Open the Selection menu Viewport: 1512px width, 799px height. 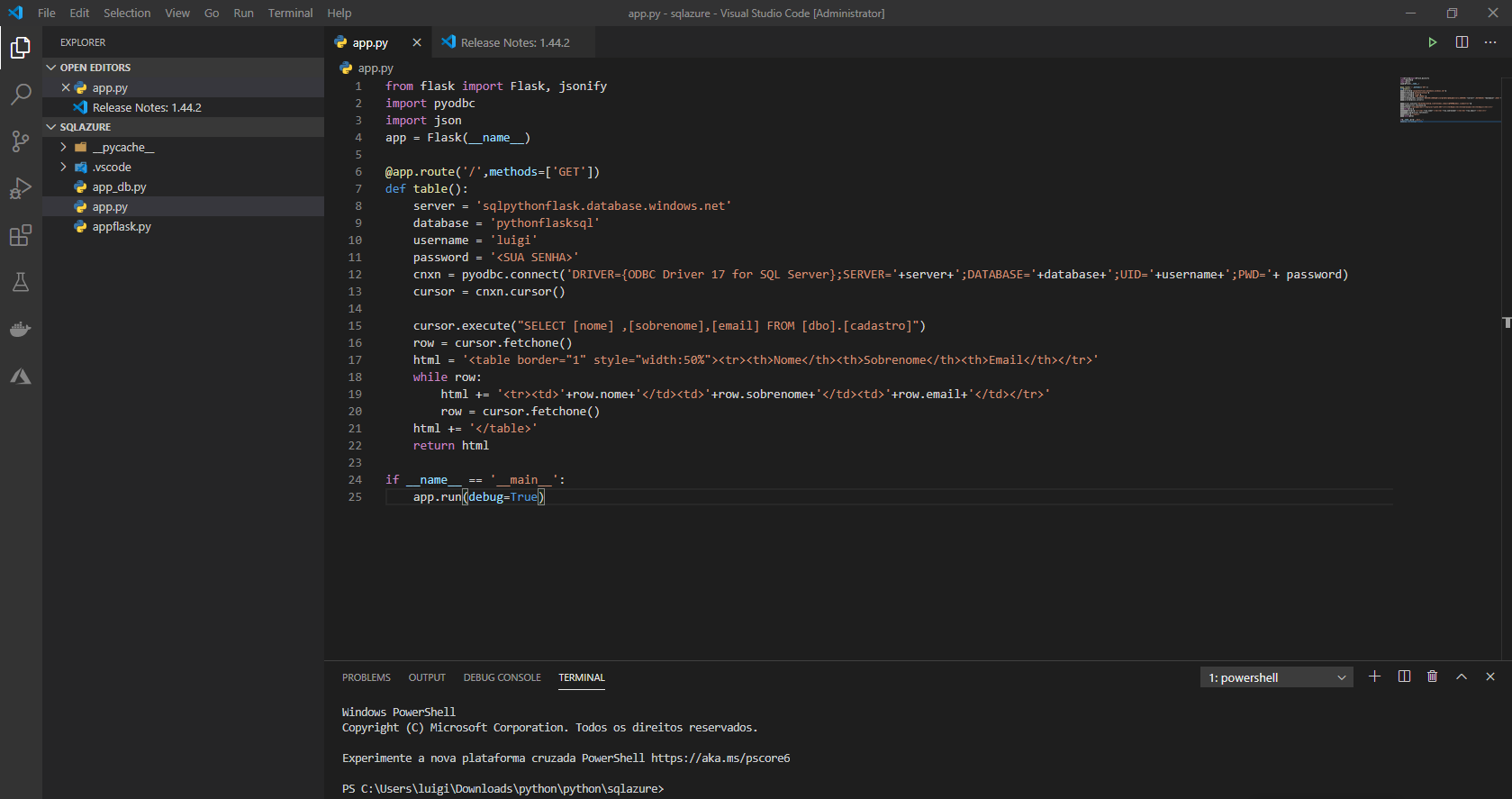coord(127,13)
